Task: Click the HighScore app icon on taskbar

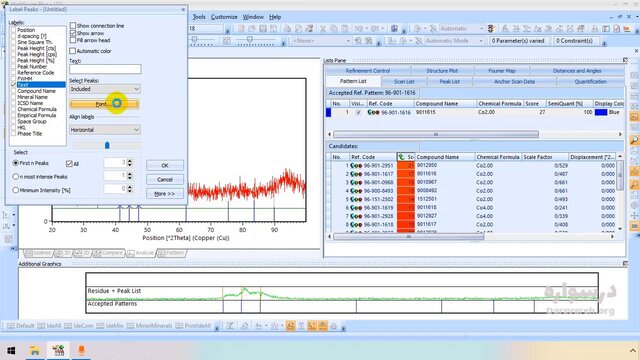Action: pos(58,350)
